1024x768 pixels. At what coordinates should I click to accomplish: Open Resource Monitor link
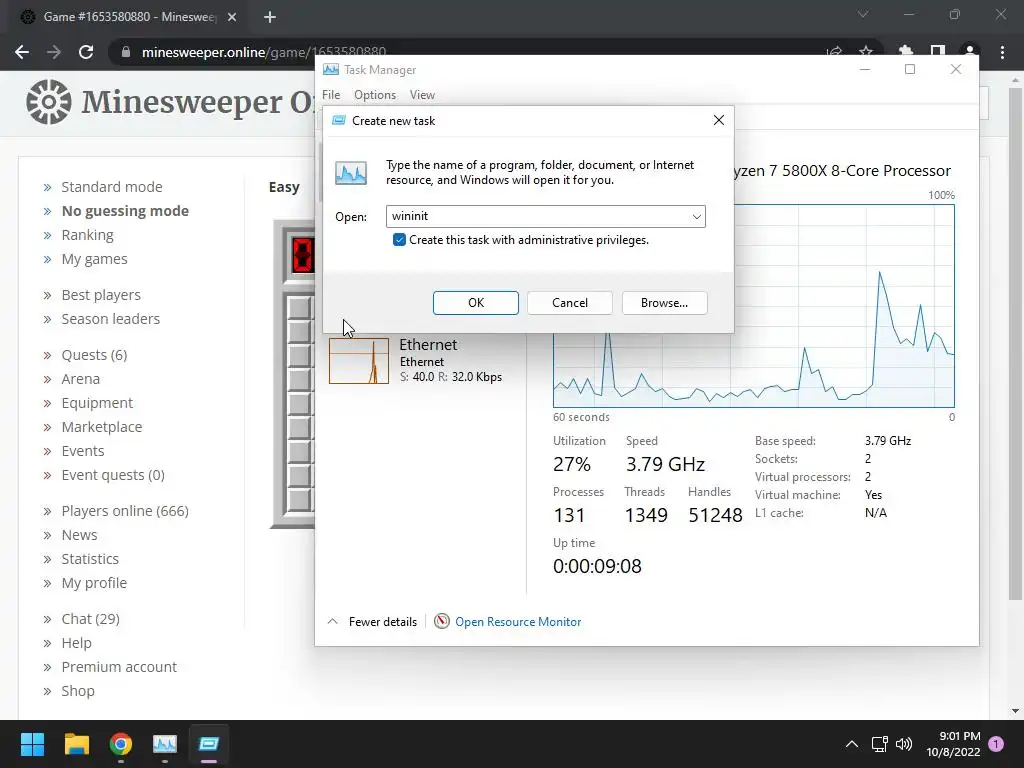(x=518, y=622)
